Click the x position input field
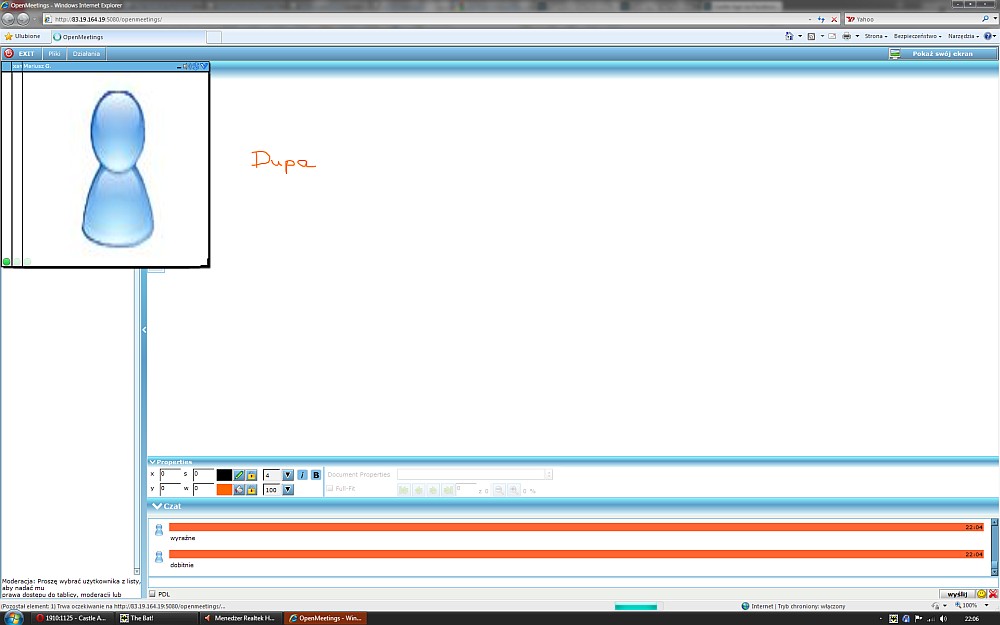This screenshot has width=1000, height=625. click(169, 475)
